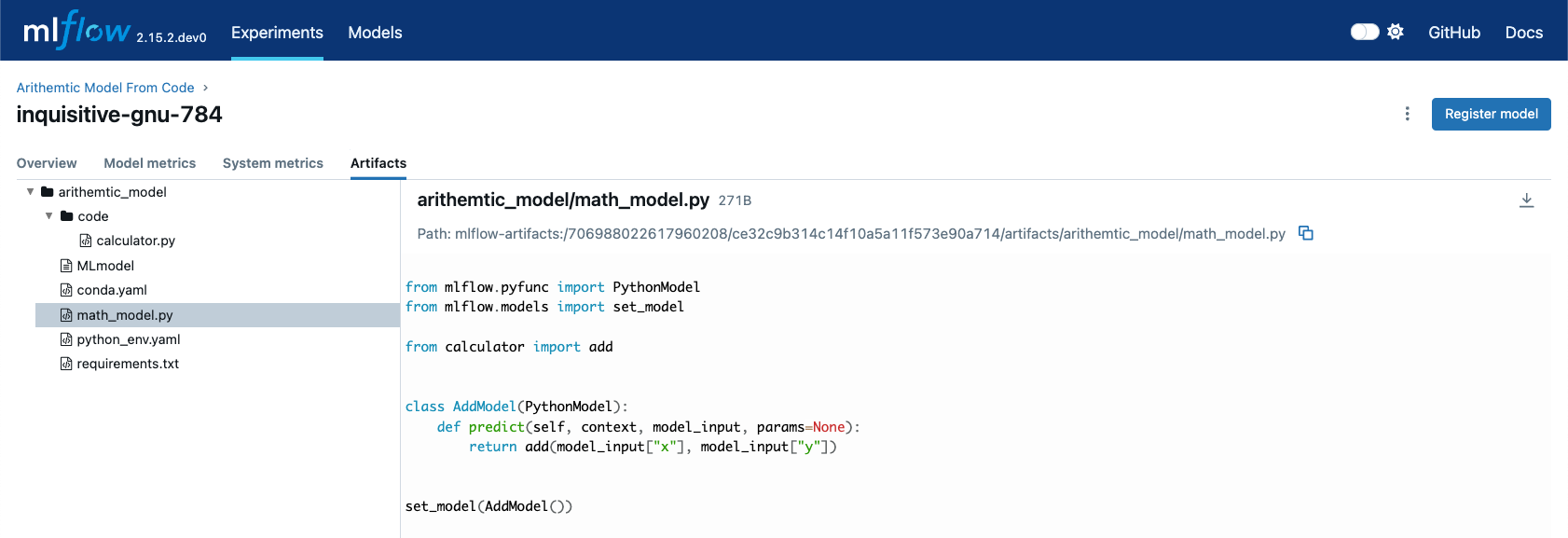Image resolution: width=1568 pixels, height=538 pixels.
Task: Download the math_model.py artifact
Action: (1526, 200)
